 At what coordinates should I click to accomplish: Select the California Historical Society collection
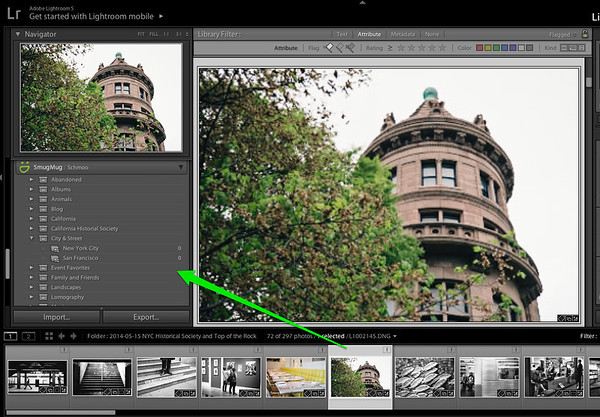85,228
